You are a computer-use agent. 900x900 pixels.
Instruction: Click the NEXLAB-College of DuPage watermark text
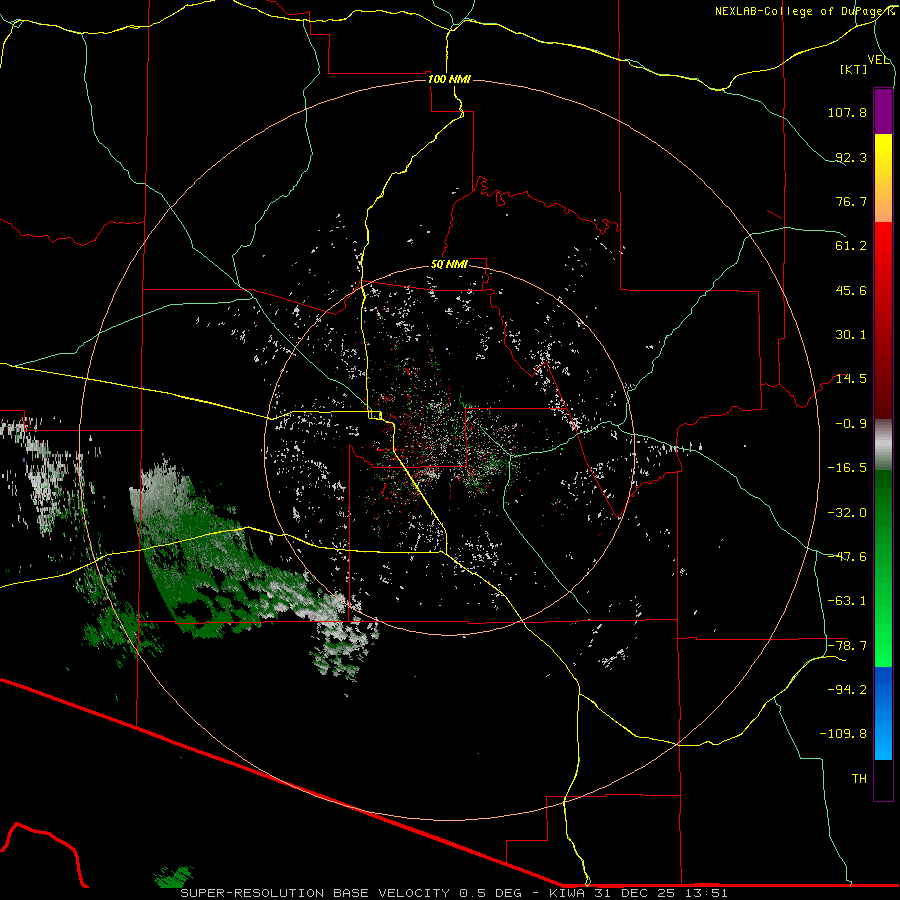[804, 11]
